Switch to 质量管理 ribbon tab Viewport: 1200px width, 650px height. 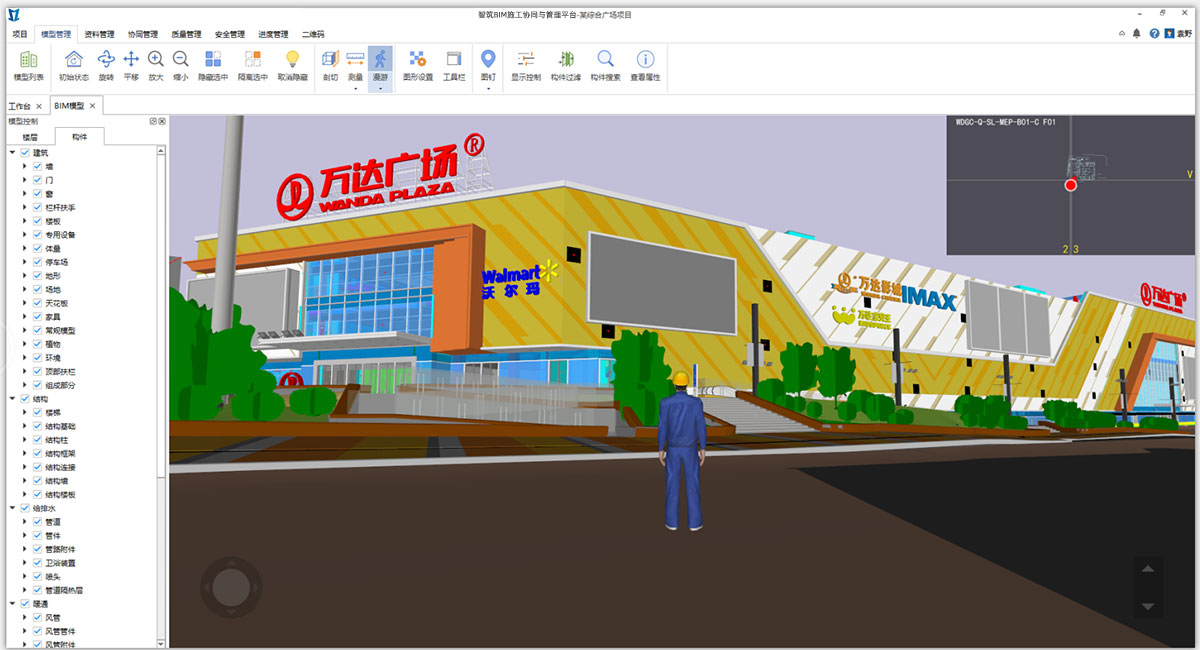[x=186, y=34]
